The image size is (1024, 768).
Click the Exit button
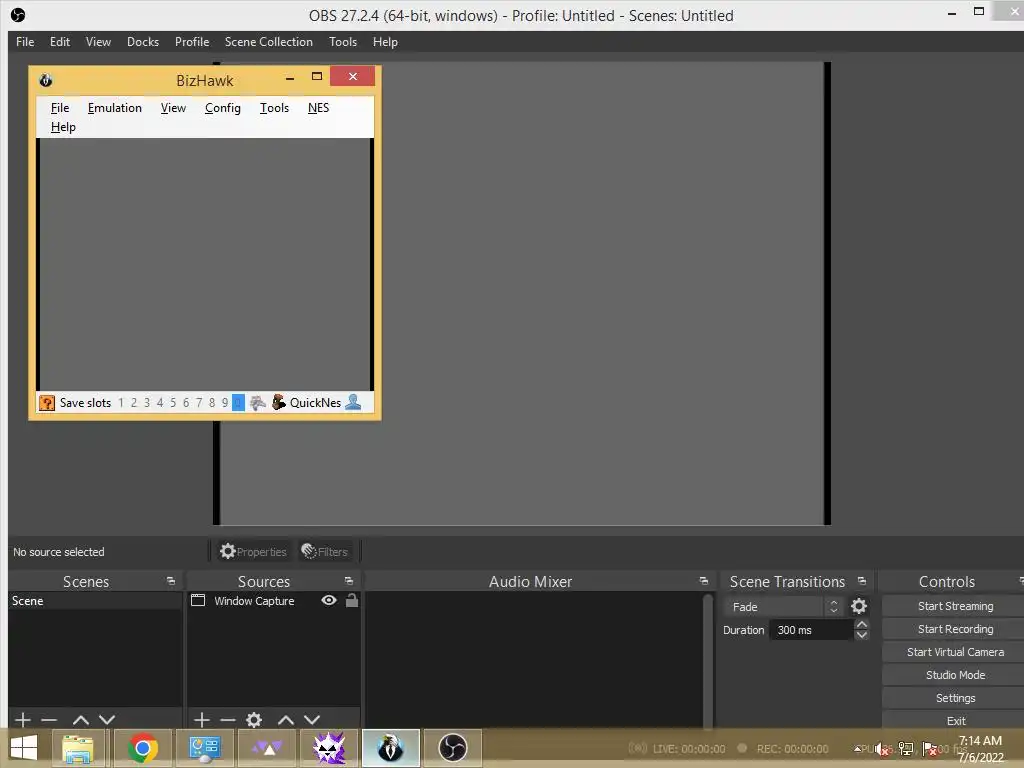point(955,720)
